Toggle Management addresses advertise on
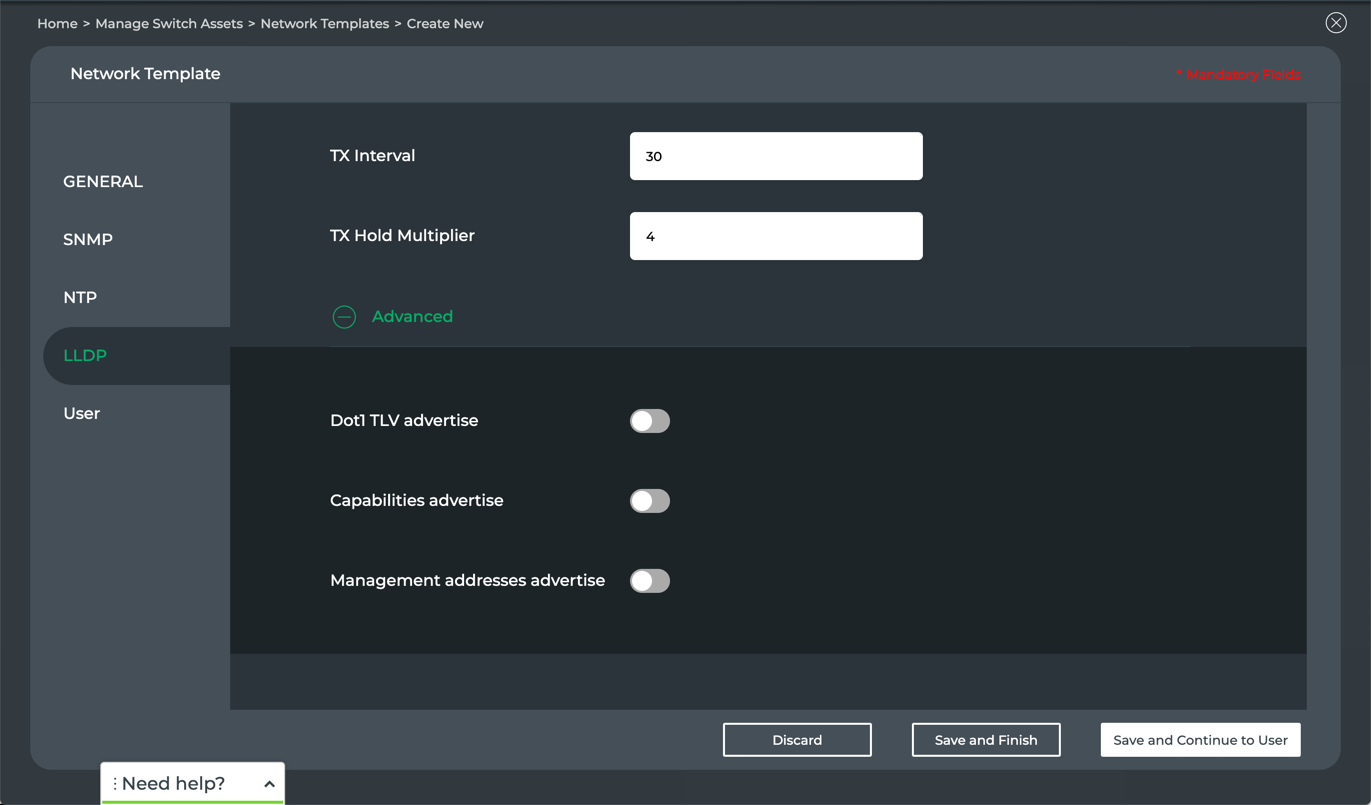 (x=650, y=581)
